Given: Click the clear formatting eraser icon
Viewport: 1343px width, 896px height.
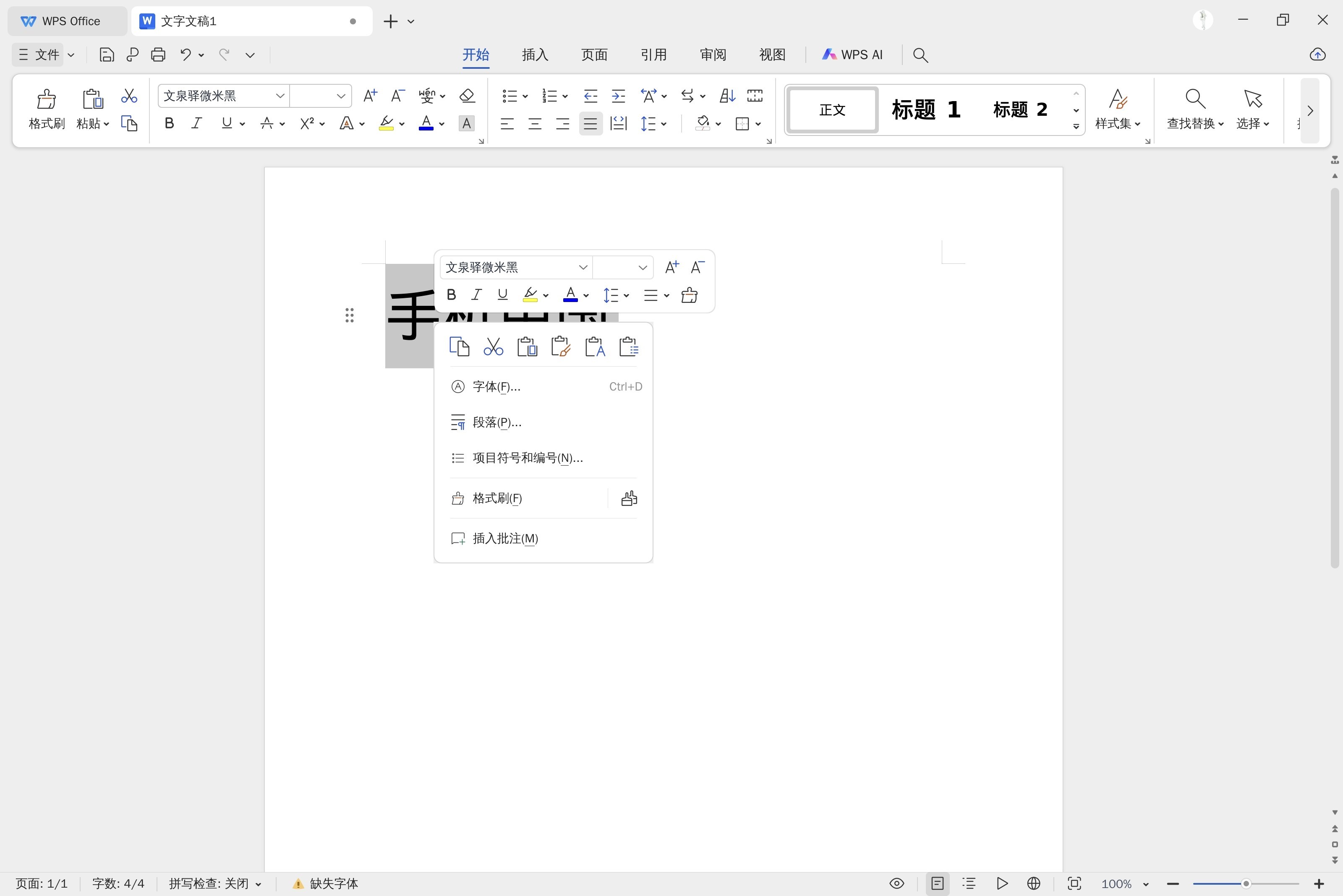Looking at the screenshot, I should [x=467, y=95].
